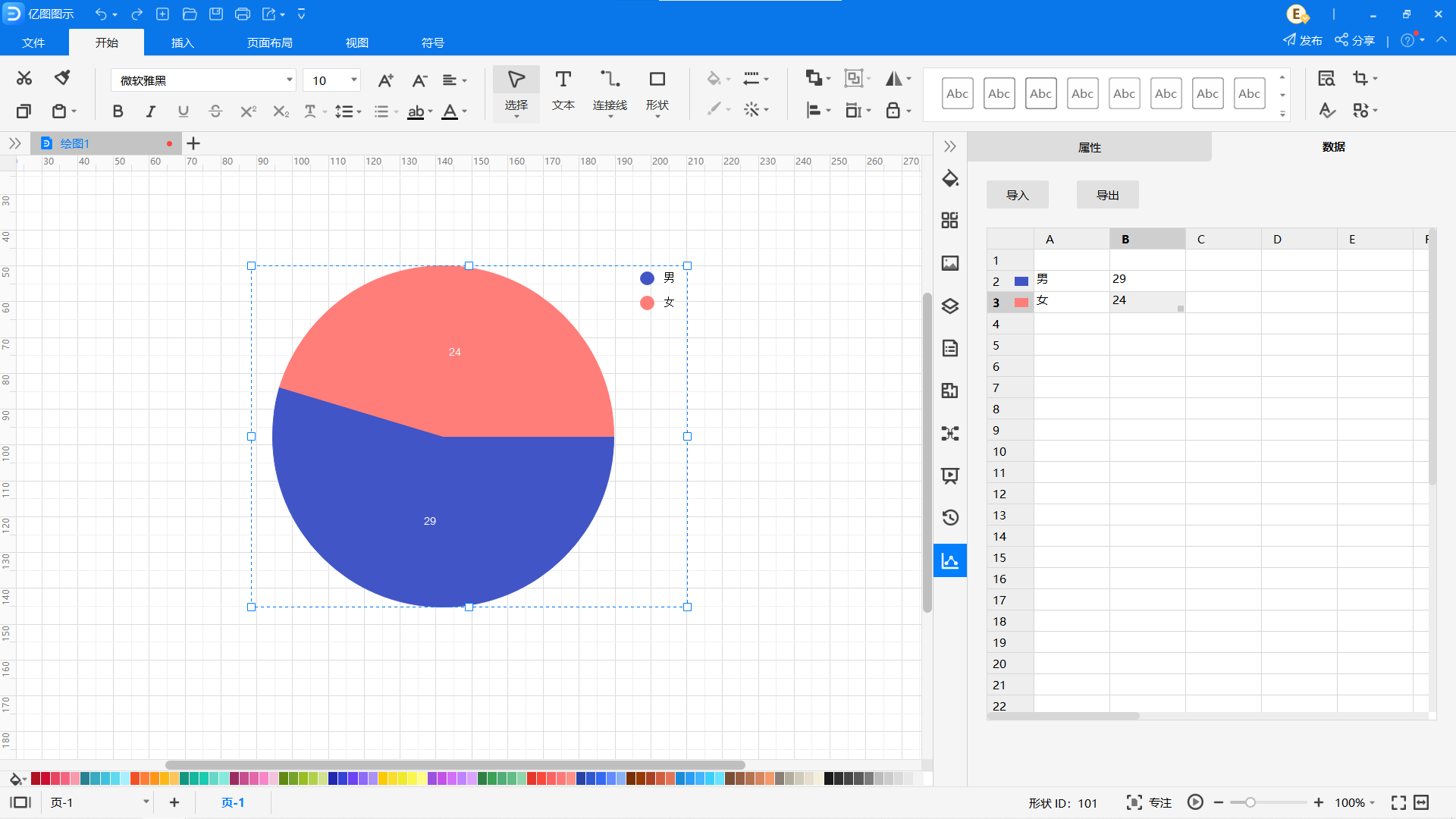This screenshot has width=1456, height=819.
Task: Toggle strikethrough formatting
Action: click(215, 111)
